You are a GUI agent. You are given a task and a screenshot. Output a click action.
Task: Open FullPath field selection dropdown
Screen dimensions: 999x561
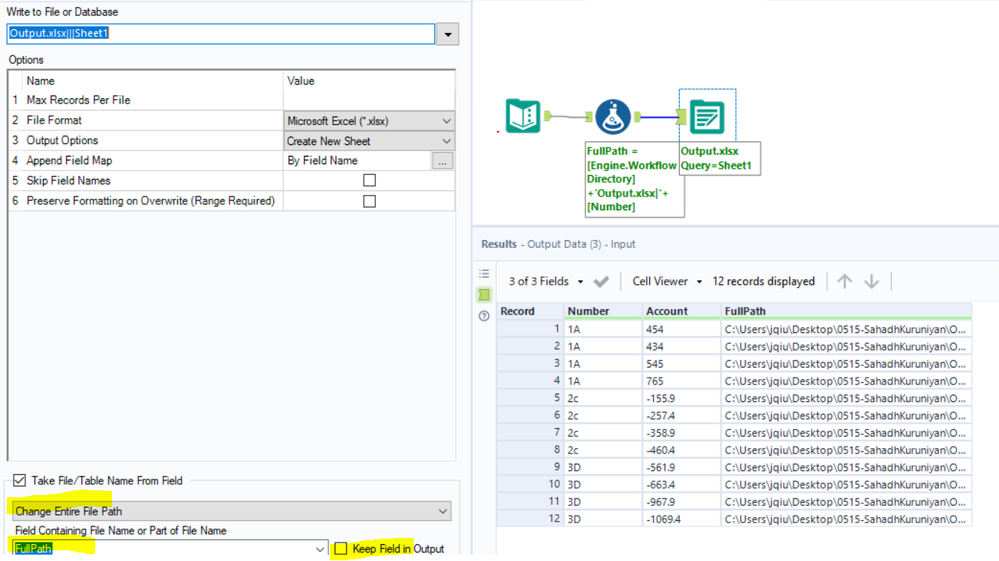(169, 548)
